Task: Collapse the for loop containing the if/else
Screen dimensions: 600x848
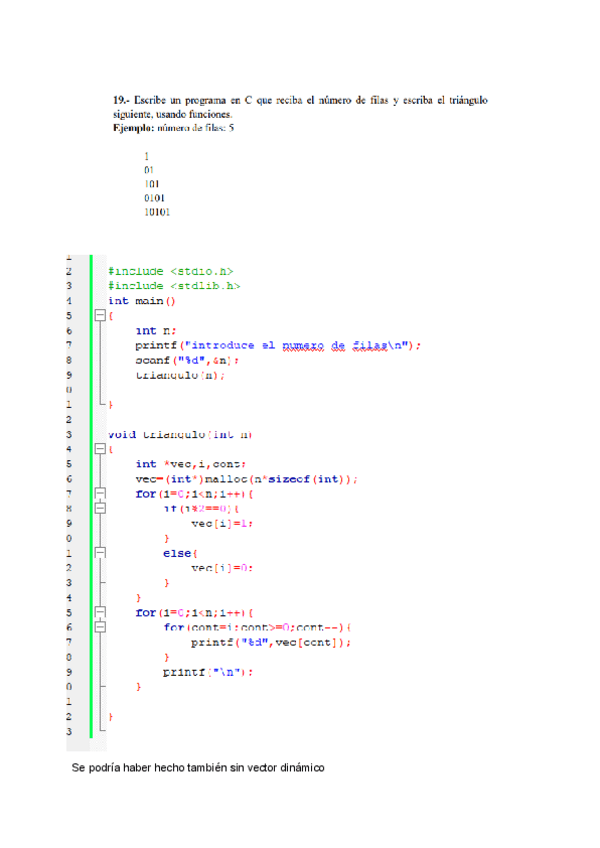Action: tap(100, 493)
